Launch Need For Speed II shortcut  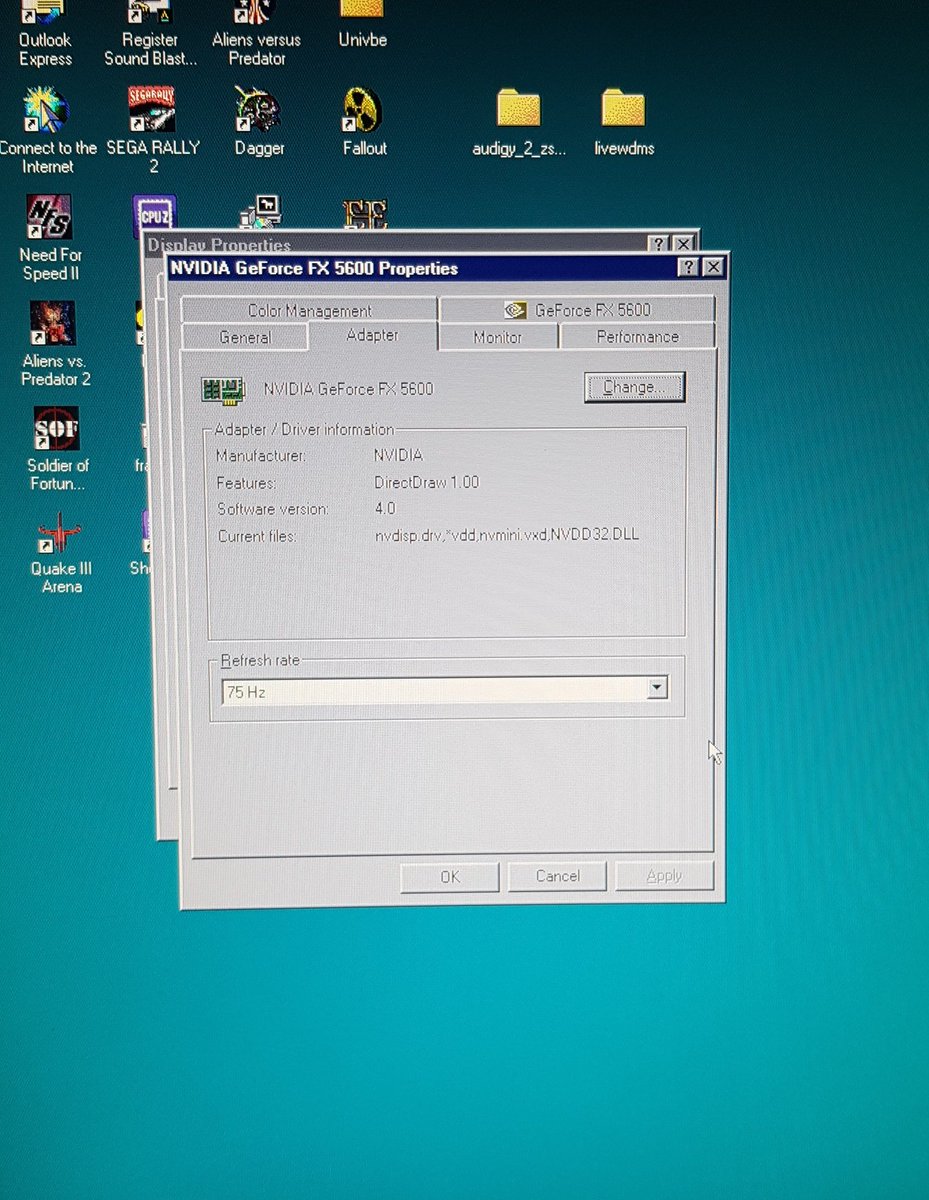point(48,238)
